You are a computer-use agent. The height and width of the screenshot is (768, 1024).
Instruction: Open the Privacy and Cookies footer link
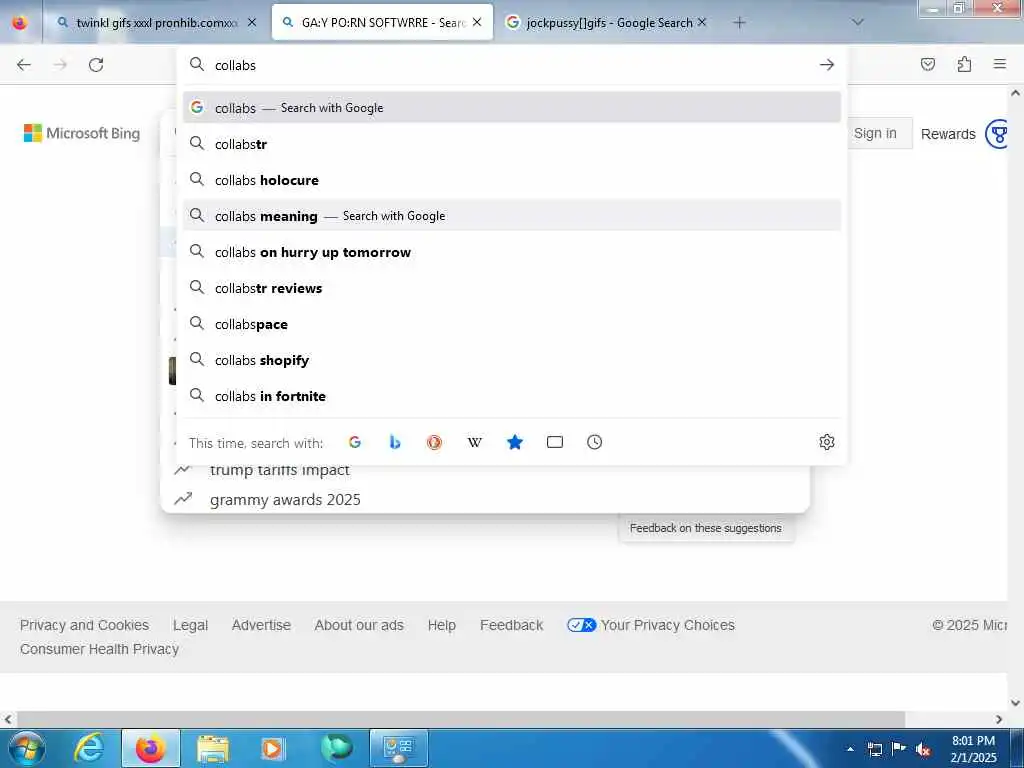coord(84,625)
